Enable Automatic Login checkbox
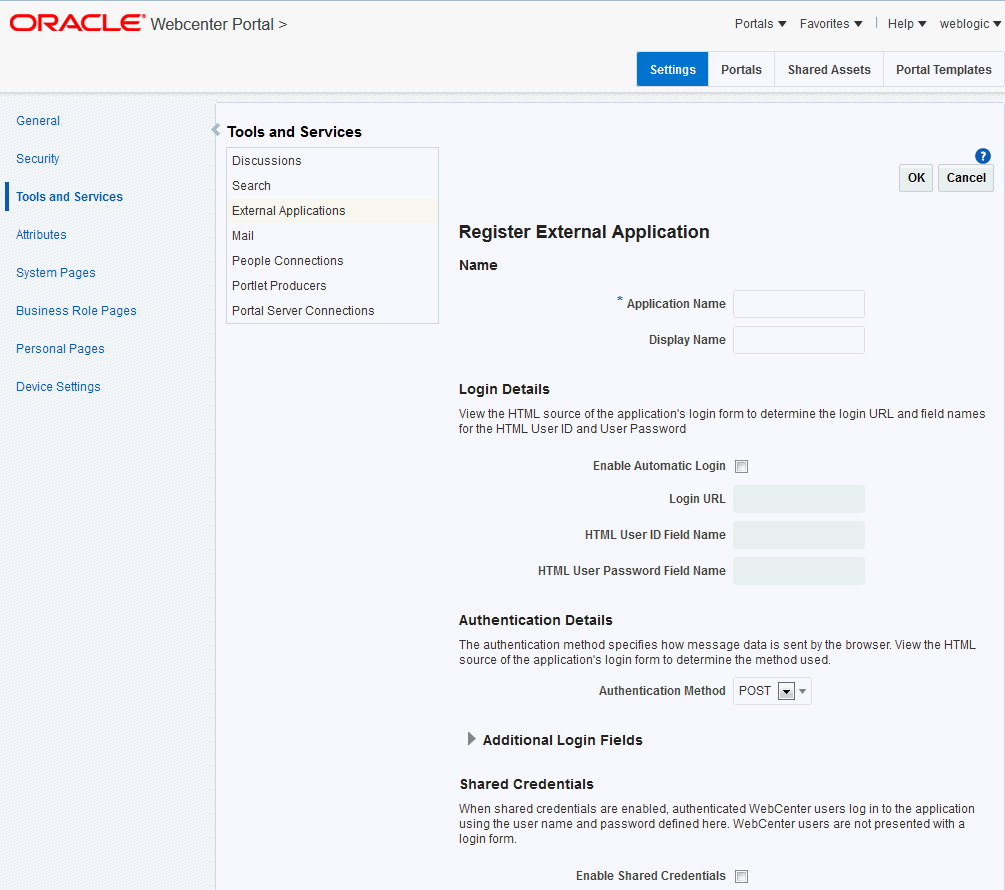The image size is (1005, 890). 741,466
